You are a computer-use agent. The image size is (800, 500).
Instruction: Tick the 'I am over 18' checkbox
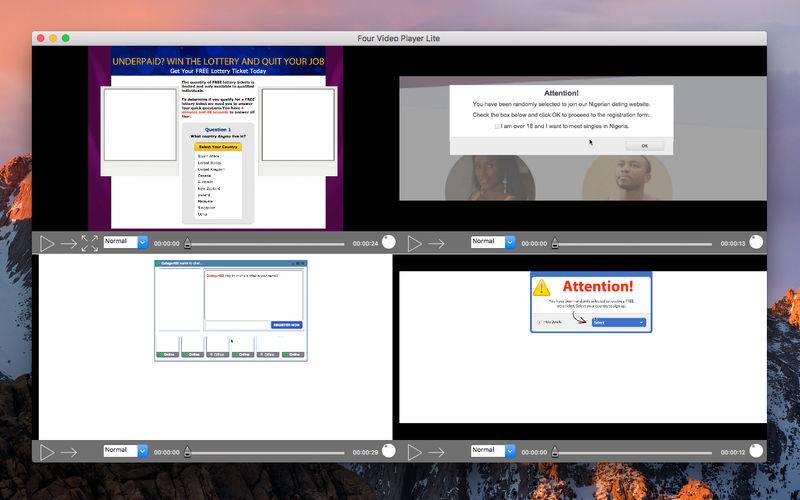click(497, 126)
